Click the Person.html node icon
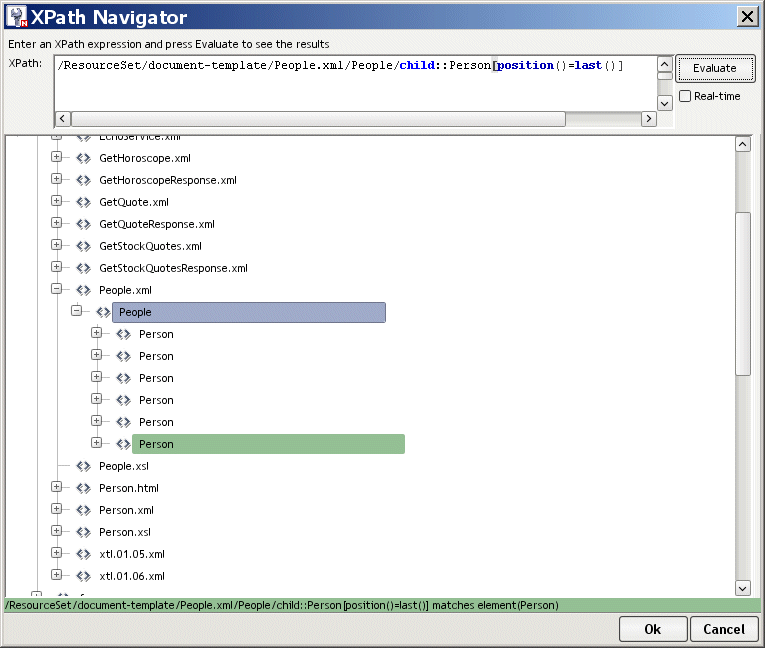Image resolution: width=765 pixels, height=648 pixels. [83, 488]
